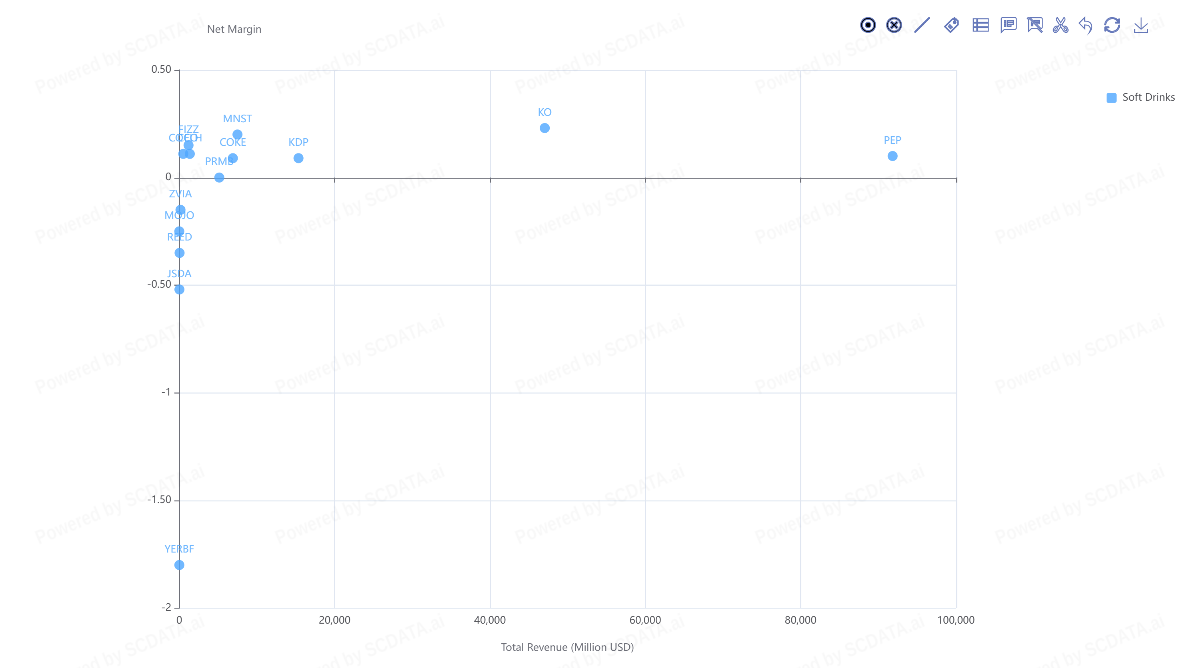Click the YERBF data point

tap(179, 565)
